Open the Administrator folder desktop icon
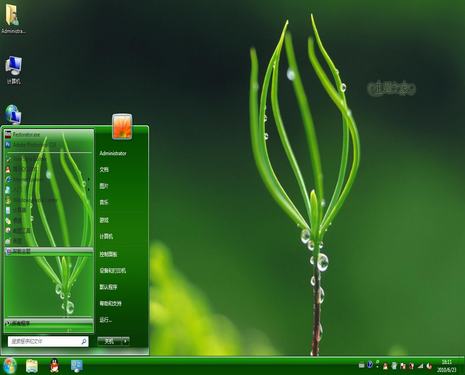 coord(13,18)
